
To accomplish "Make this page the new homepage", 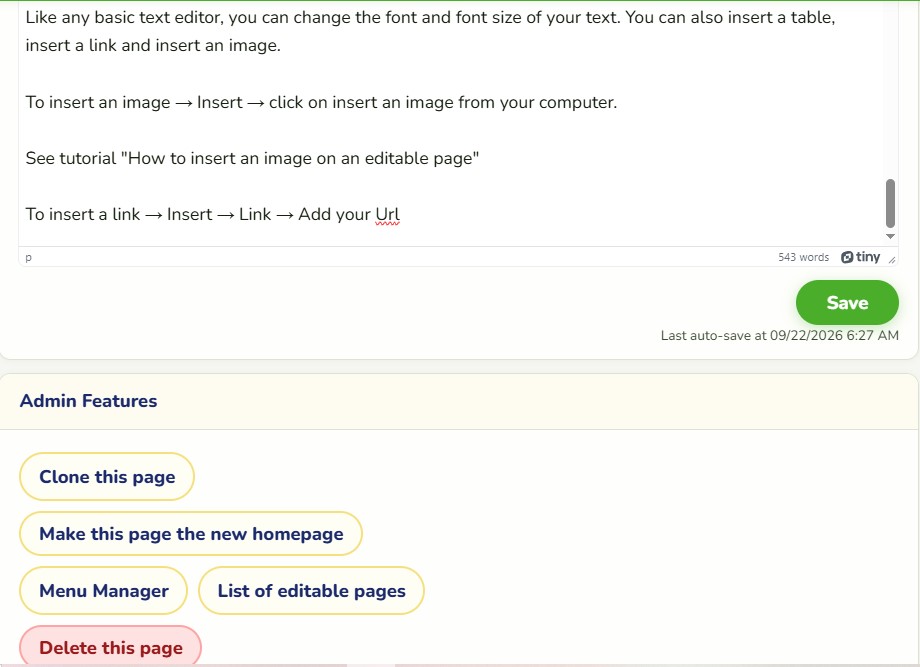I will (191, 533).
